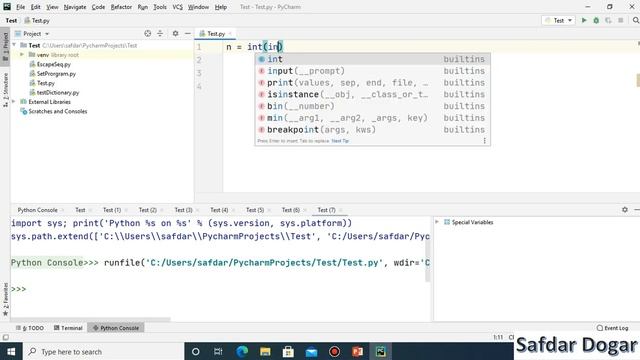The height and width of the screenshot is (360, 640).
Task: Click the Windows taskbar search box
Action: (x=103, y=351)
